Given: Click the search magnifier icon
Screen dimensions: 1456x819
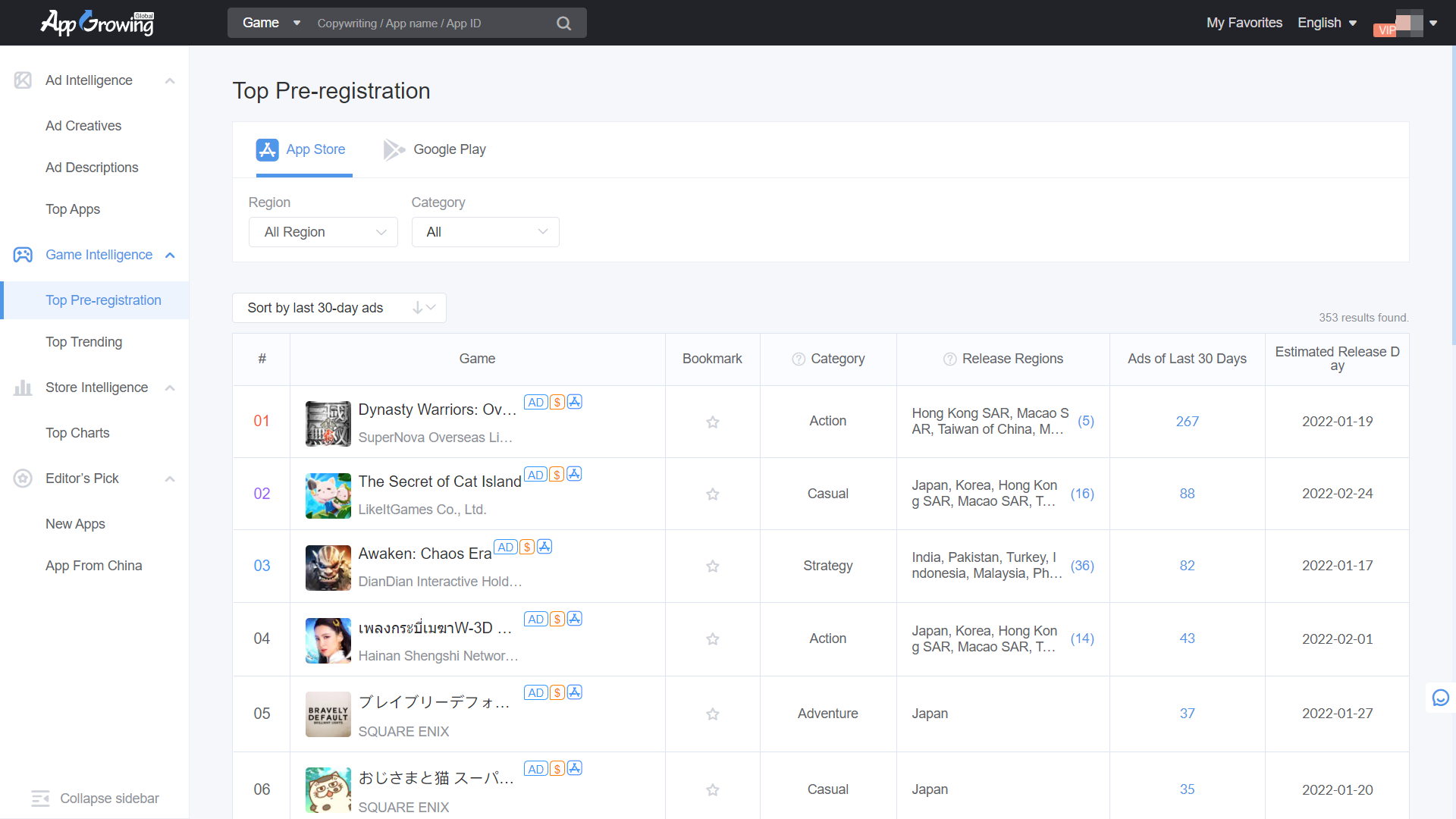Looking at the screenshot, I should click(x=563, y=24).
